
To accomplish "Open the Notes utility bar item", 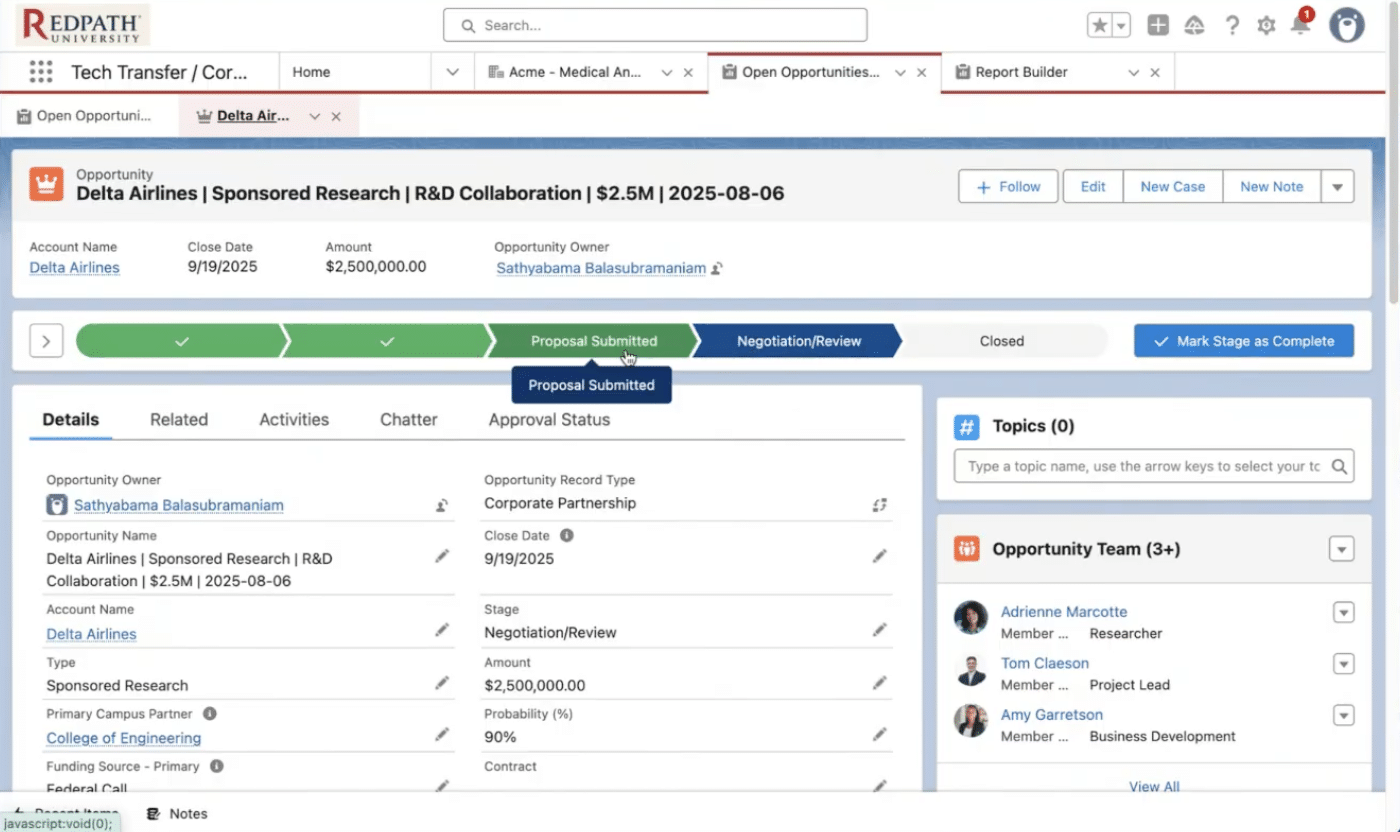I will pos(177,814).
